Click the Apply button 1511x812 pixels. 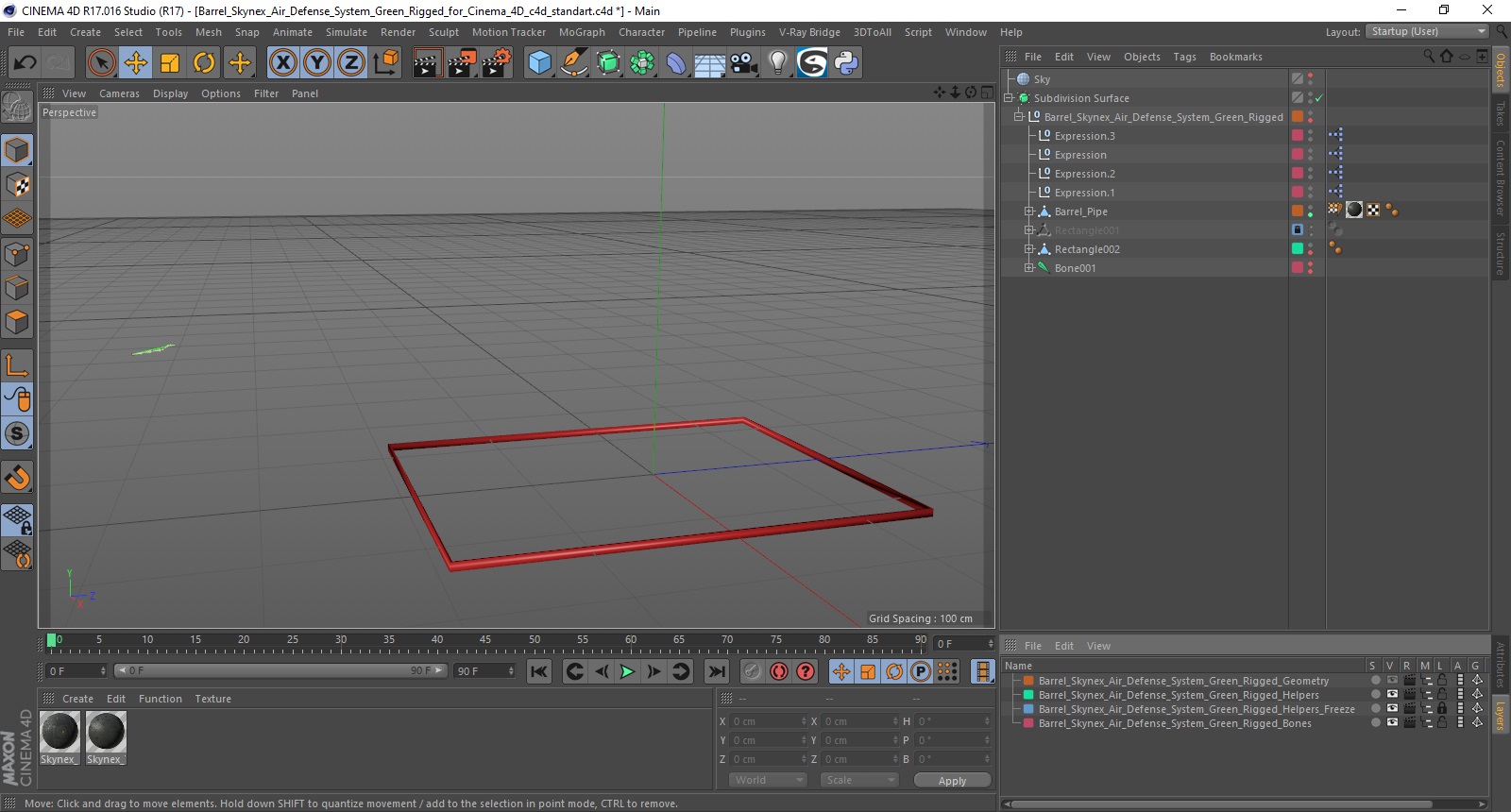point(952,781)
